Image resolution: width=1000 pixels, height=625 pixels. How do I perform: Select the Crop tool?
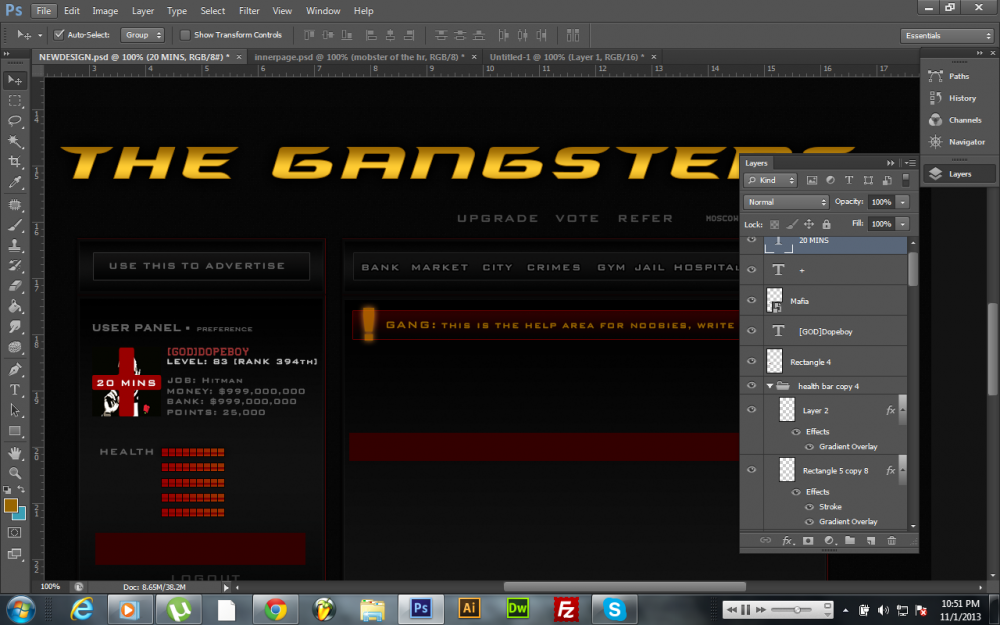click(x=15, y=162)
